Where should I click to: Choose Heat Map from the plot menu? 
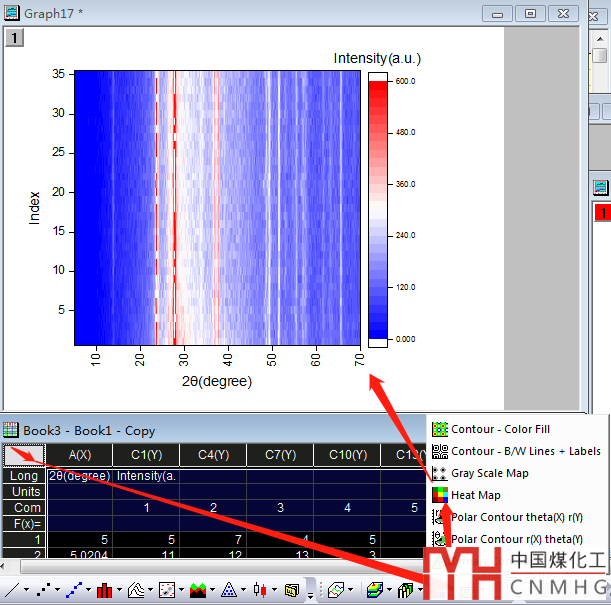[475, 495]
